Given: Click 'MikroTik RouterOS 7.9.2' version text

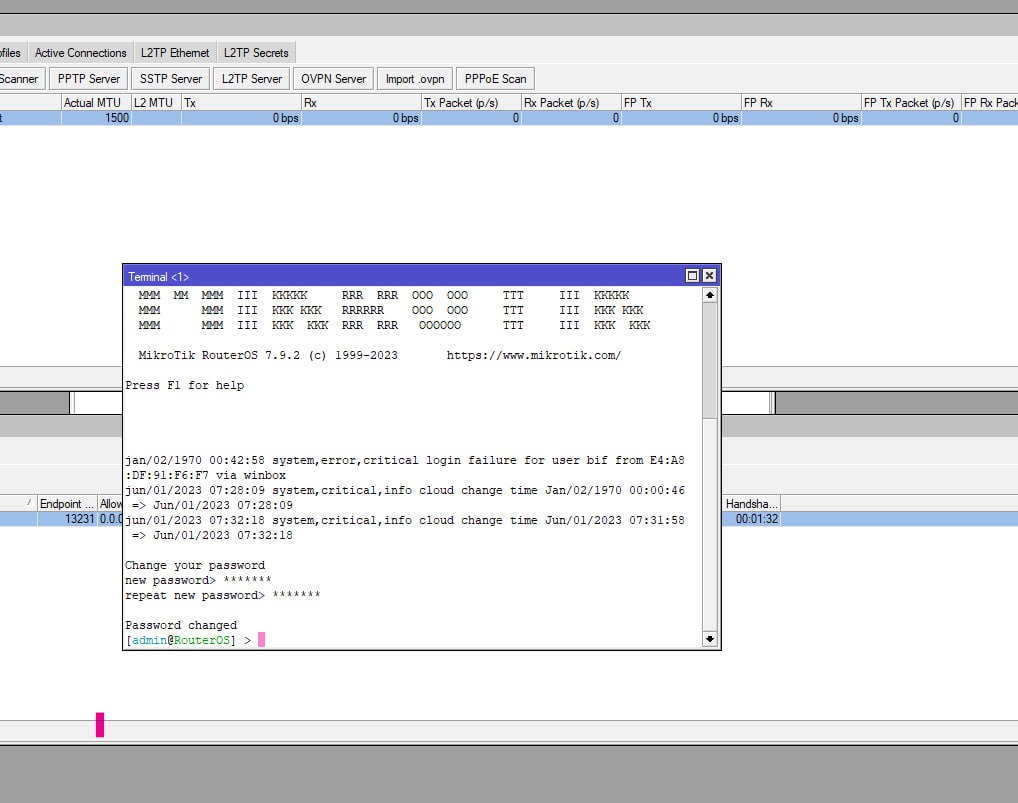Looking at the screenshot, I should coord(219,355).
